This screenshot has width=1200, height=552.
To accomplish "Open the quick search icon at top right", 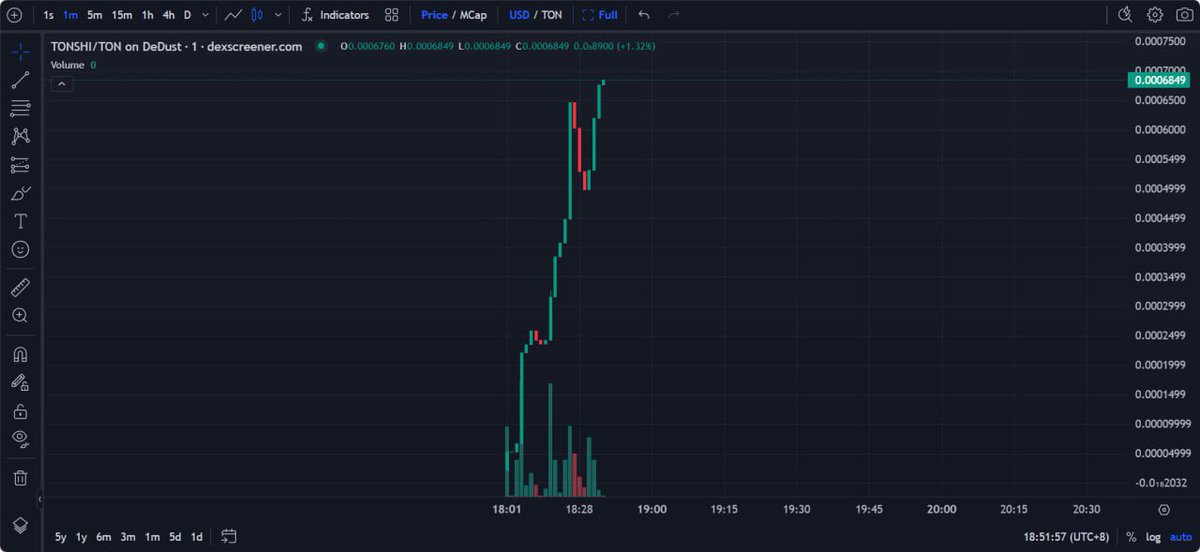I will click(1125, 15).
